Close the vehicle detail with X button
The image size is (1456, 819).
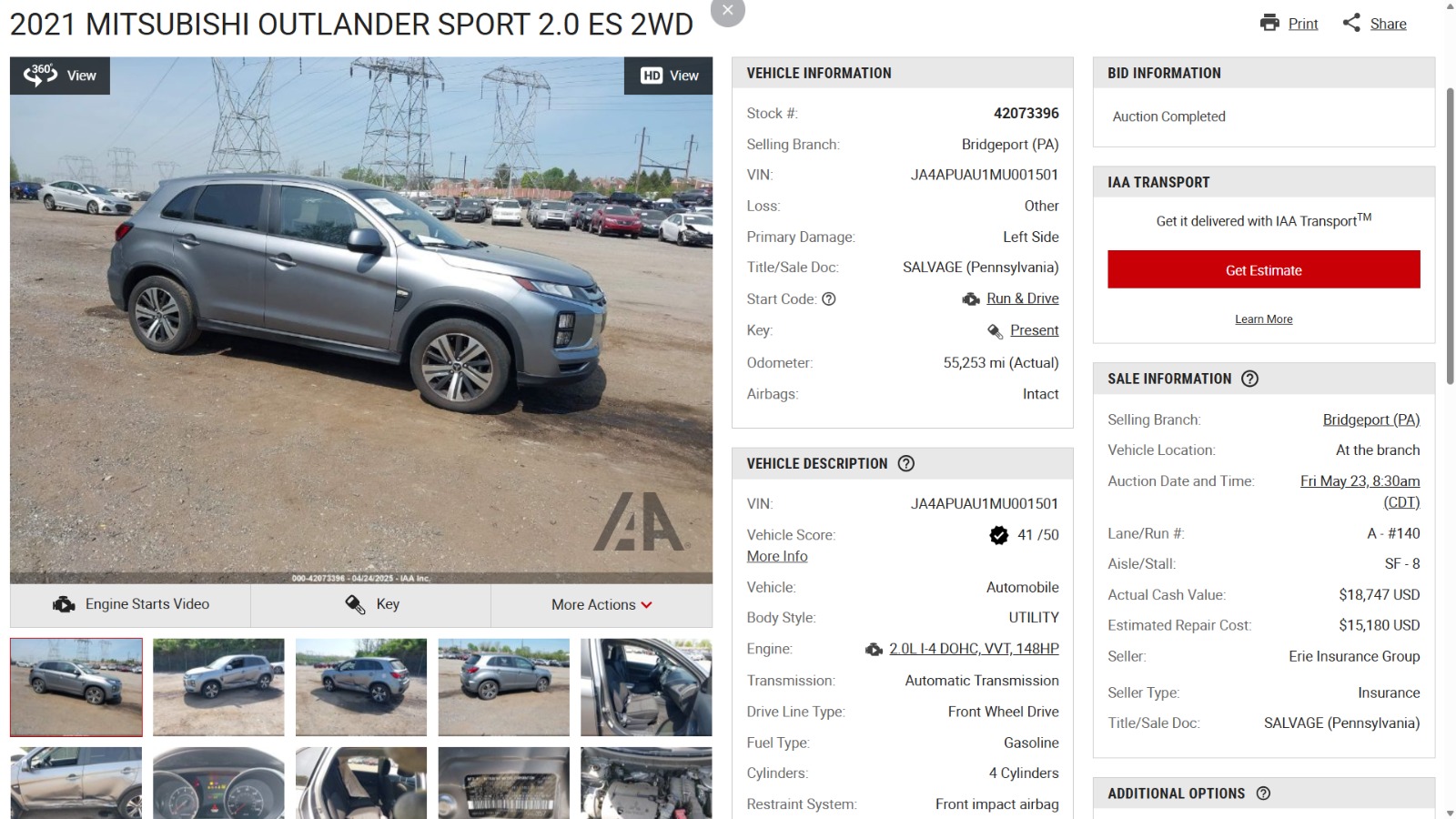(727, 11)
